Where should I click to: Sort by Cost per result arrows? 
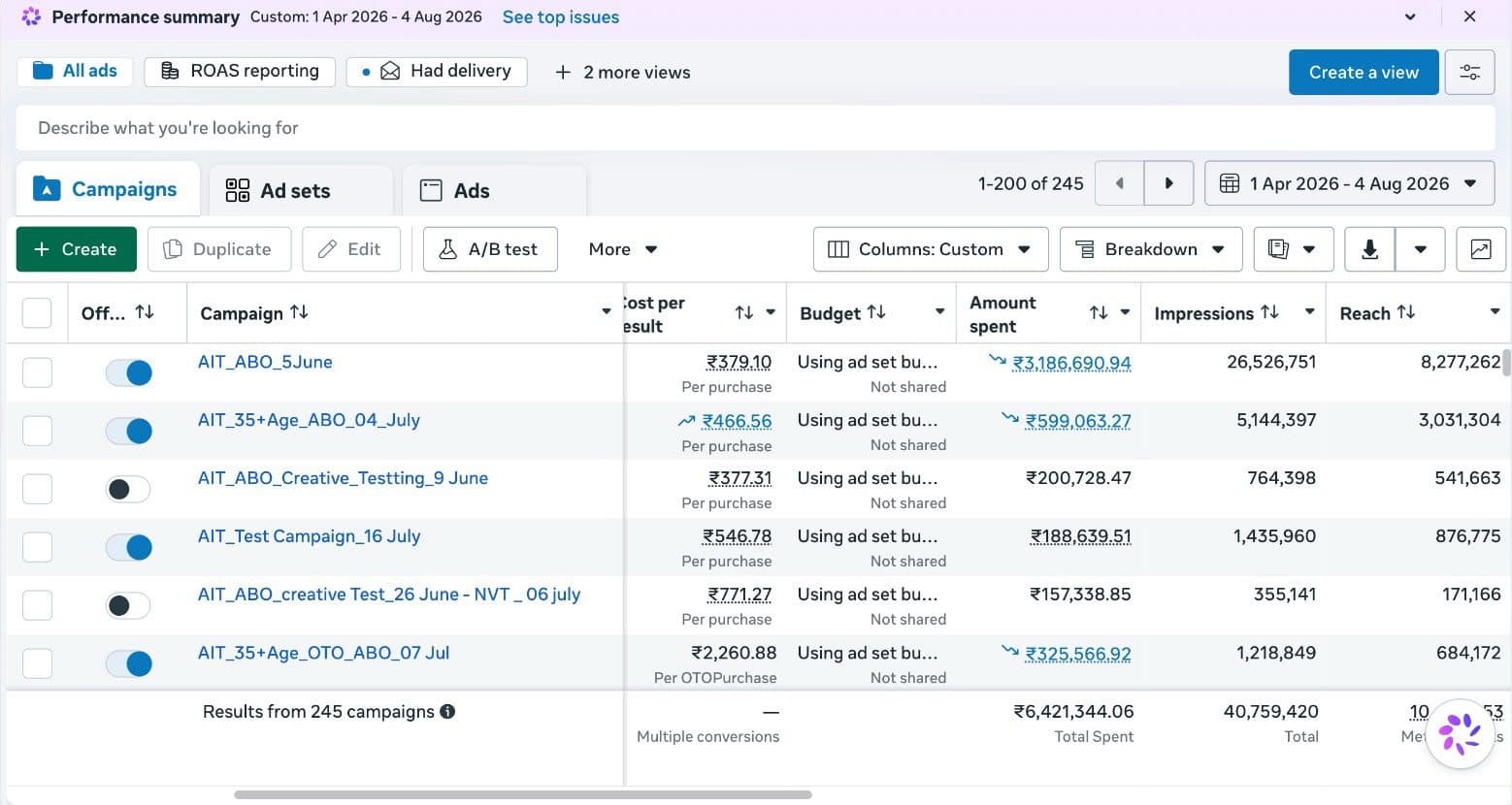744,312
